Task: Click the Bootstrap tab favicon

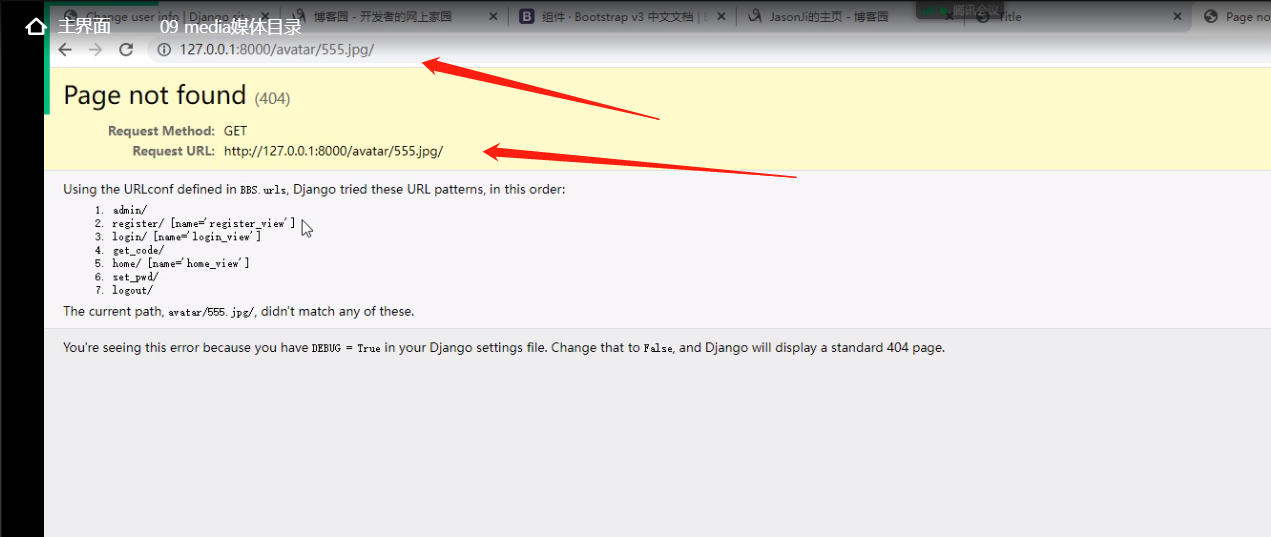Action: [x=527, y=17]
